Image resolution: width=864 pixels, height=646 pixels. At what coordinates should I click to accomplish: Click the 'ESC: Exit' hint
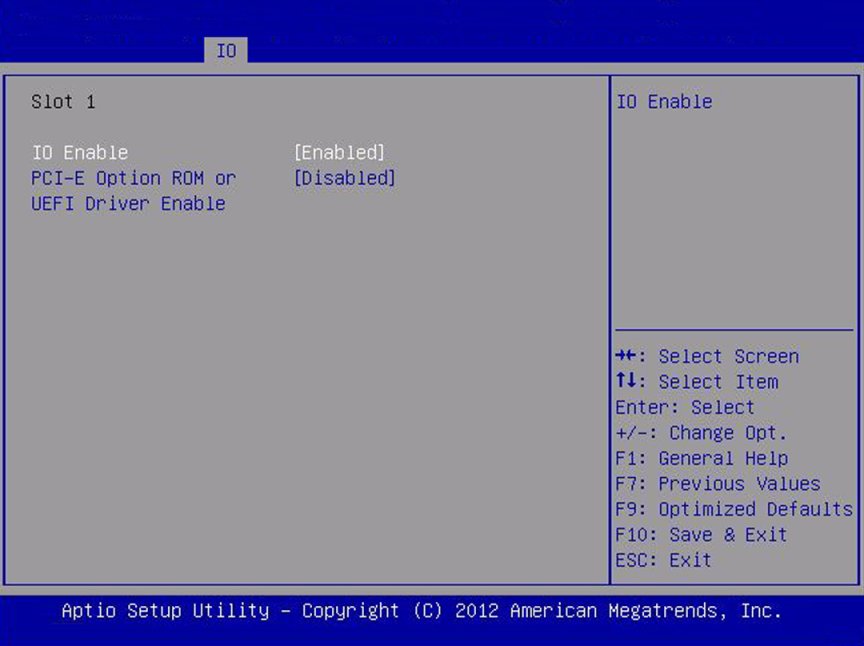click(x=663, y=560)
